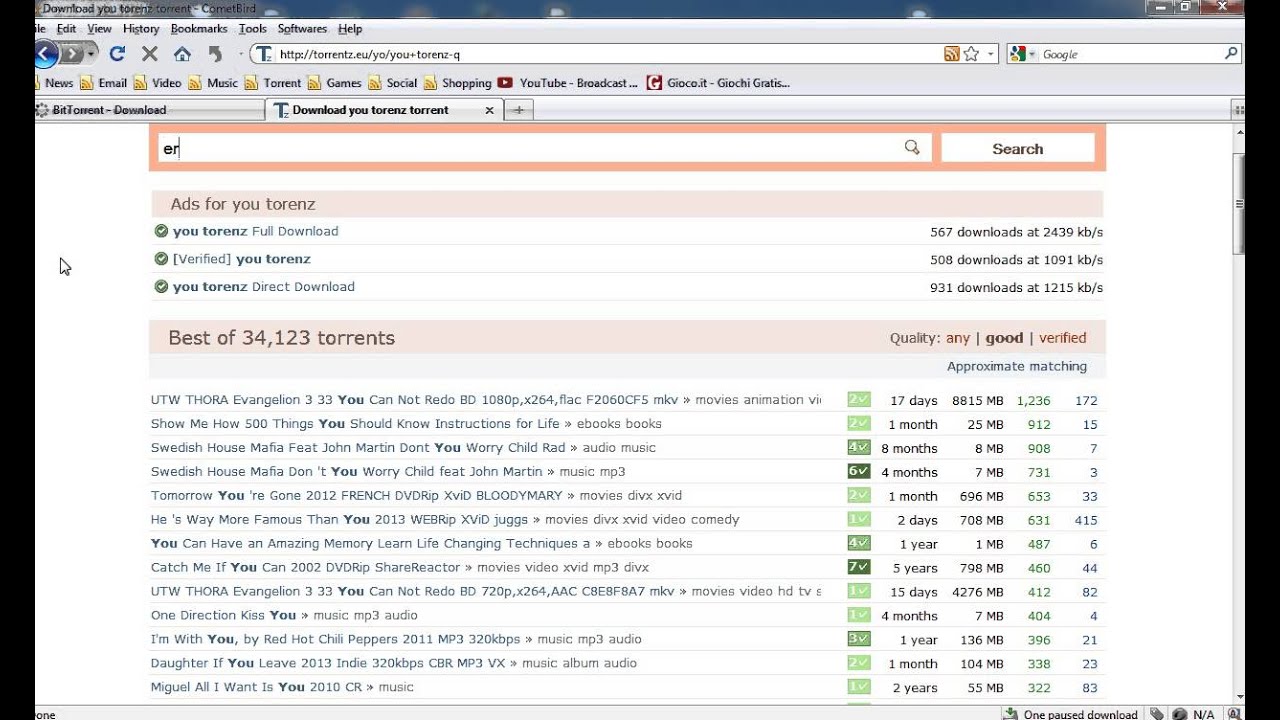Click the One paused download status item
The image size is (1280, 720).
coord(1071,714)
